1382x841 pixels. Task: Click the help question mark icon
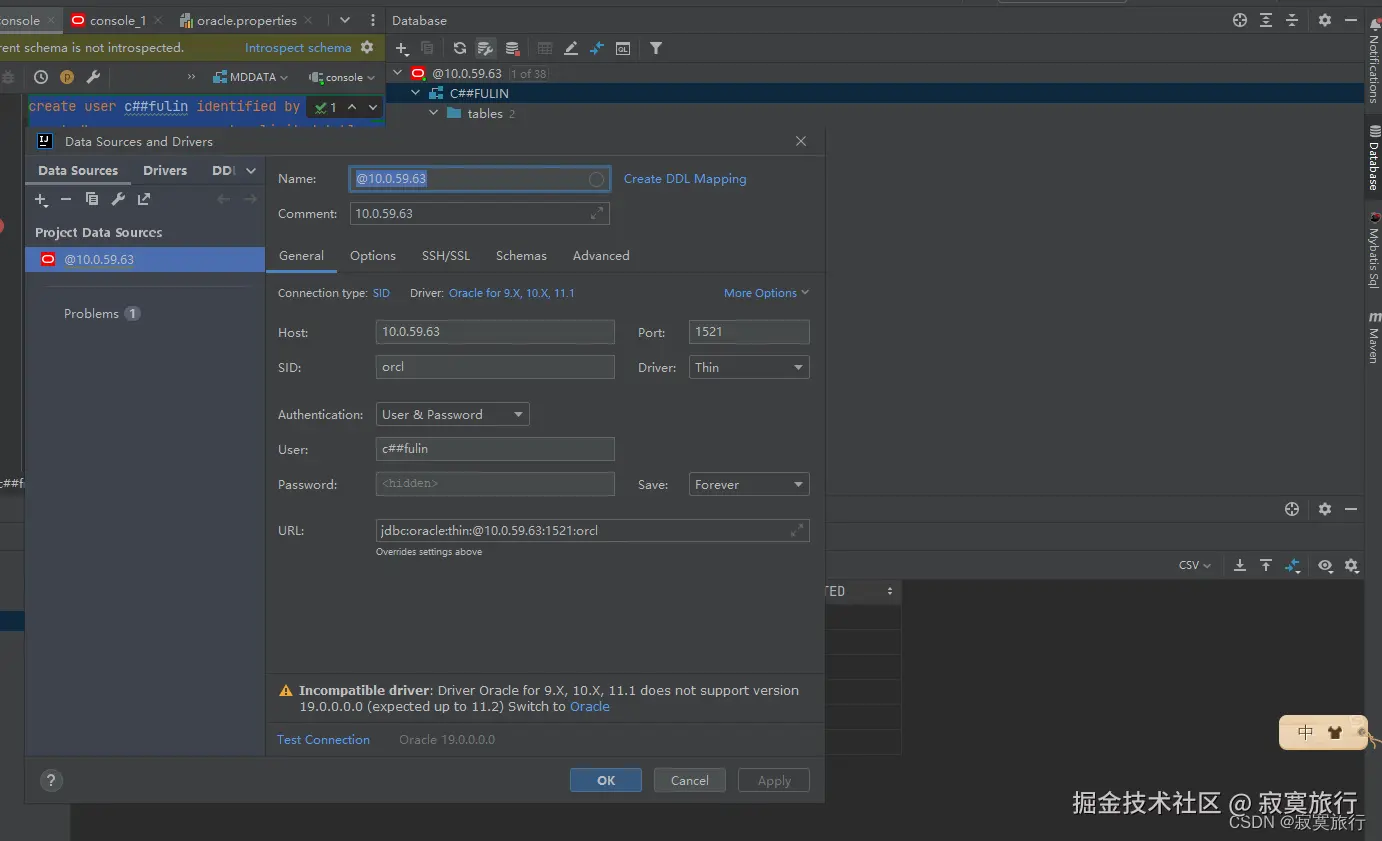(x=51, y=781)
